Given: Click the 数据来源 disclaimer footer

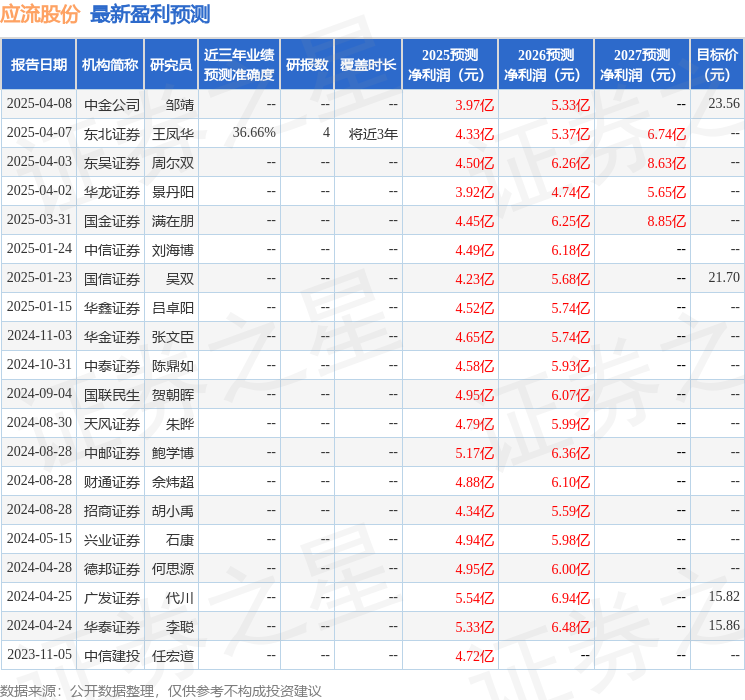Looking at the screenshot, I should 161,690.
